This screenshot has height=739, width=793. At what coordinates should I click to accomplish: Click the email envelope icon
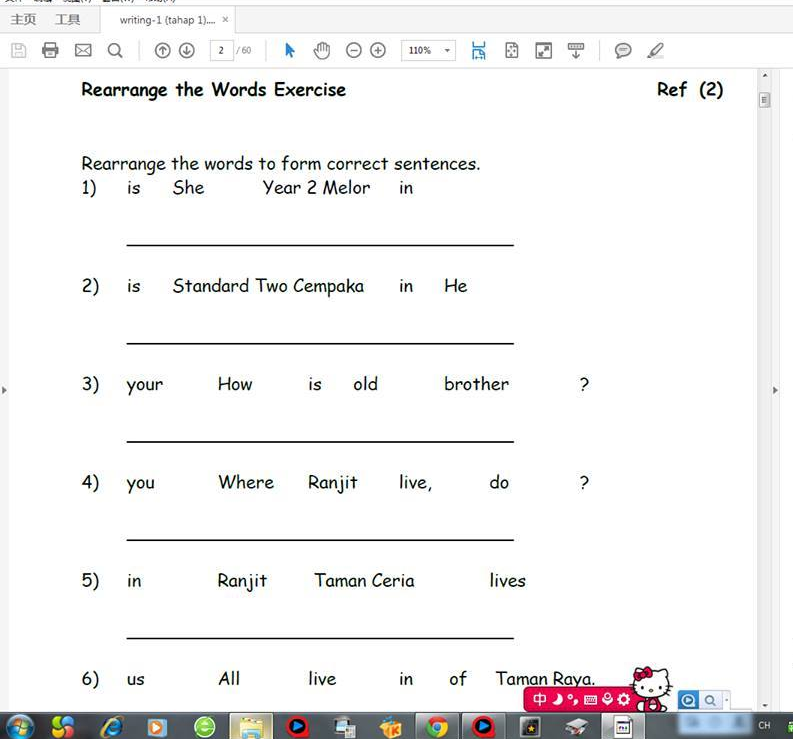83,50
